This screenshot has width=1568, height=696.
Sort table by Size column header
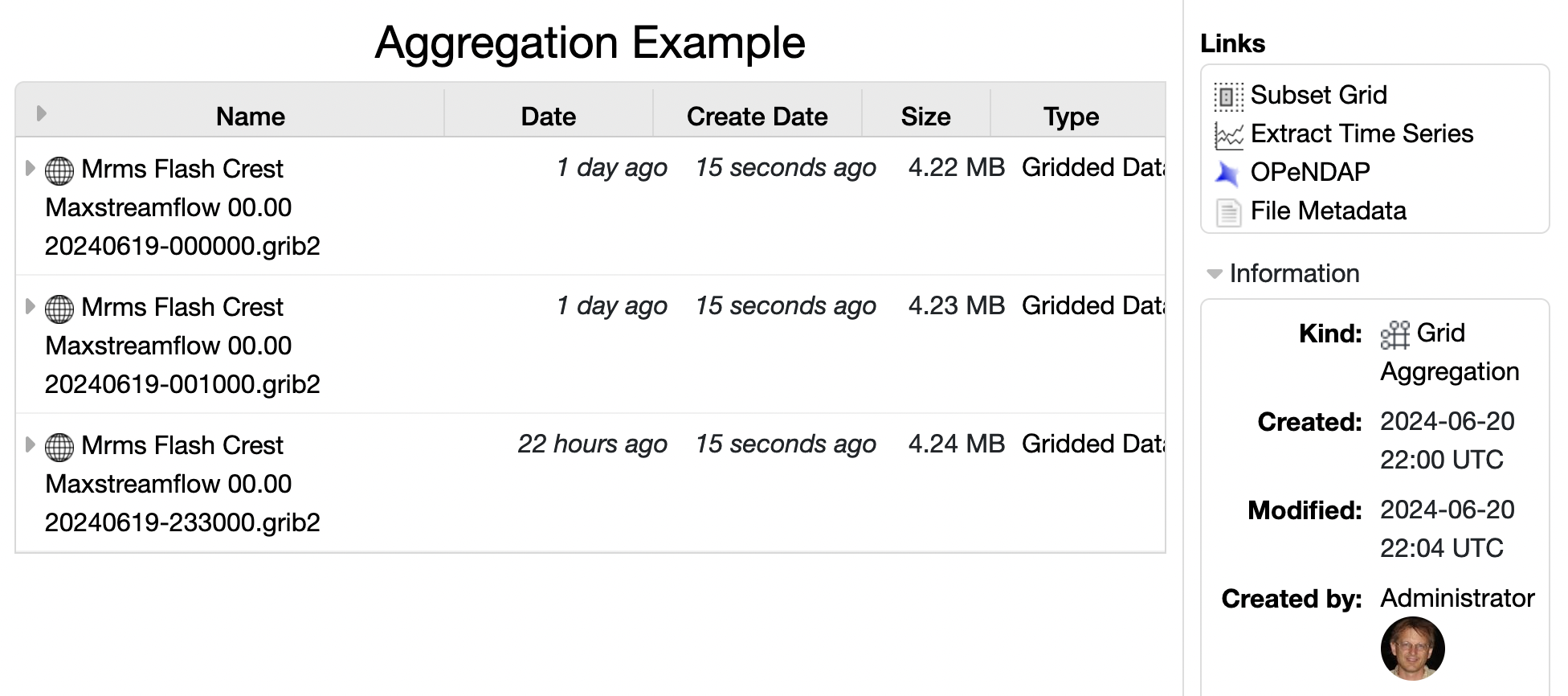tap(926, 117)
